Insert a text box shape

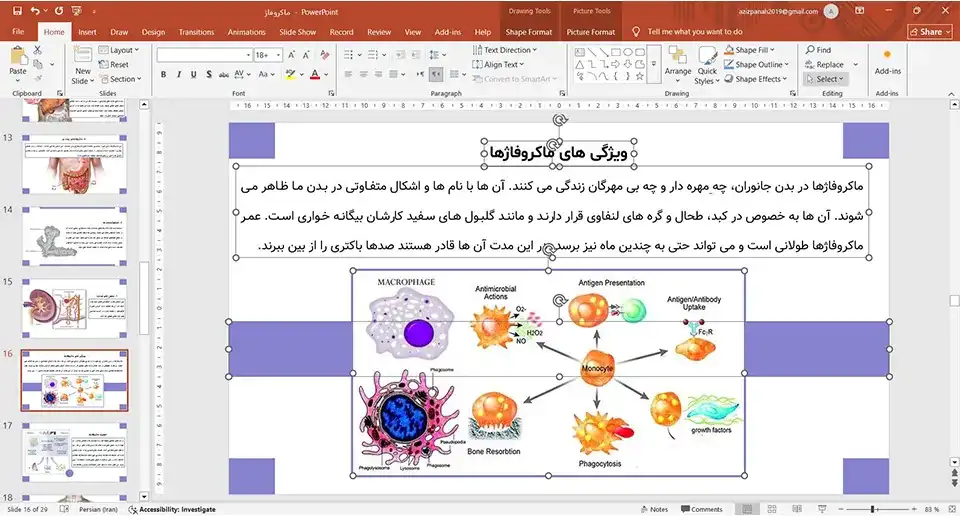click(580, 52)
